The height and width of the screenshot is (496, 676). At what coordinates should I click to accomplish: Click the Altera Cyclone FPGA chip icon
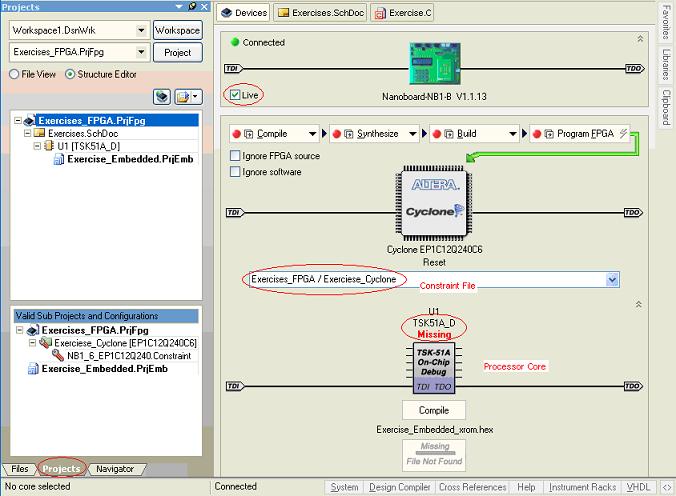(x=434, y=204)
